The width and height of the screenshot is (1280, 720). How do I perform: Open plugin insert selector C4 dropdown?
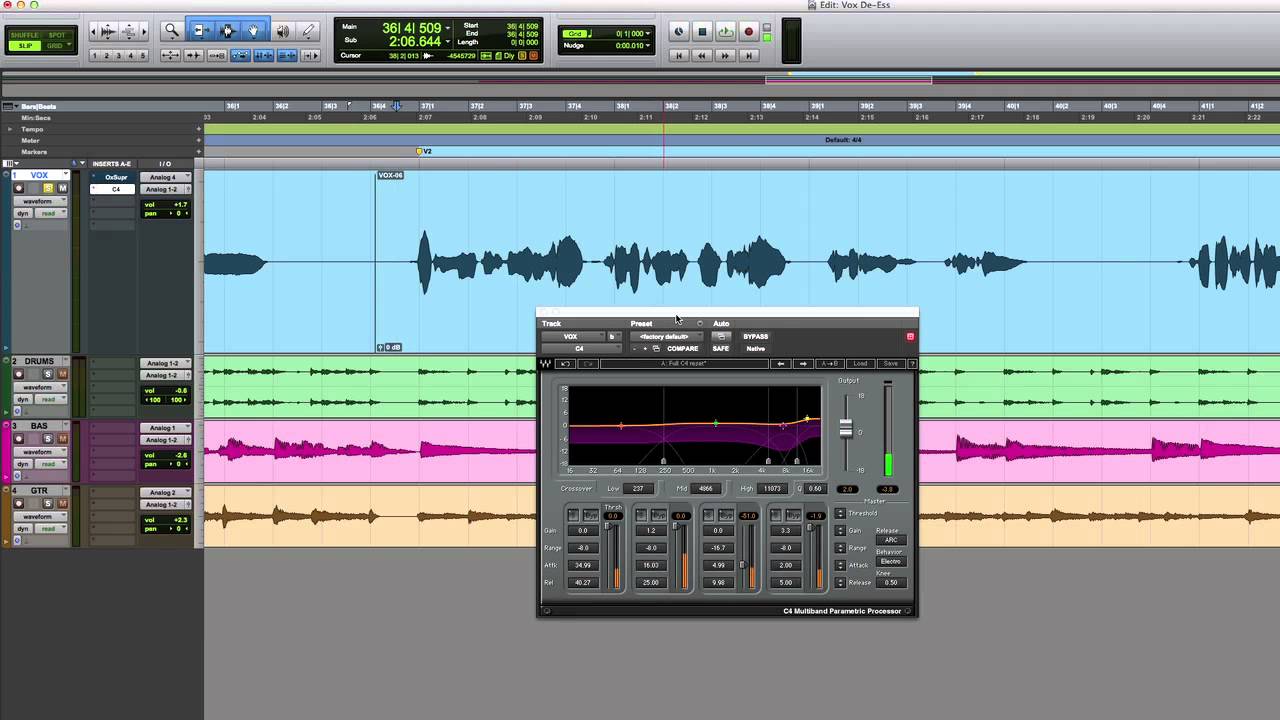580,349
